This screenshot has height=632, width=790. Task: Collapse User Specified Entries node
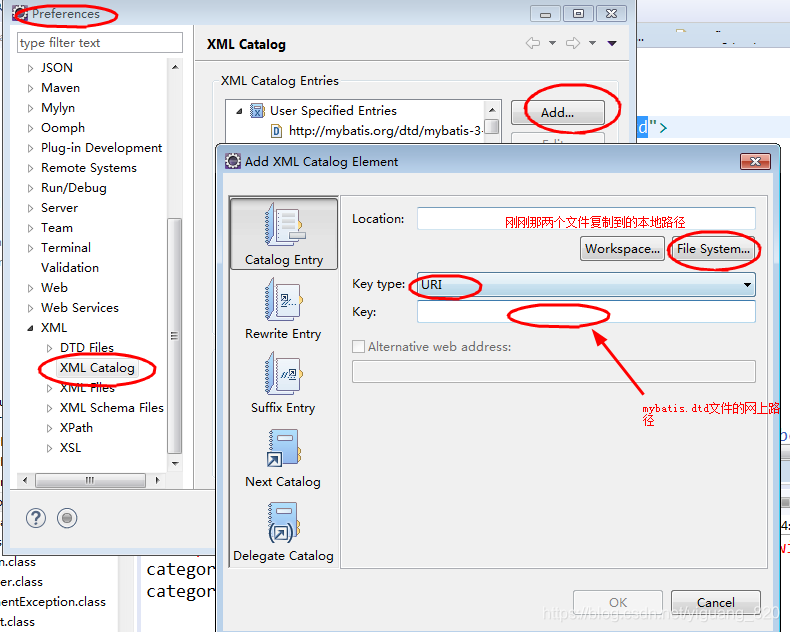pos(239,111)
